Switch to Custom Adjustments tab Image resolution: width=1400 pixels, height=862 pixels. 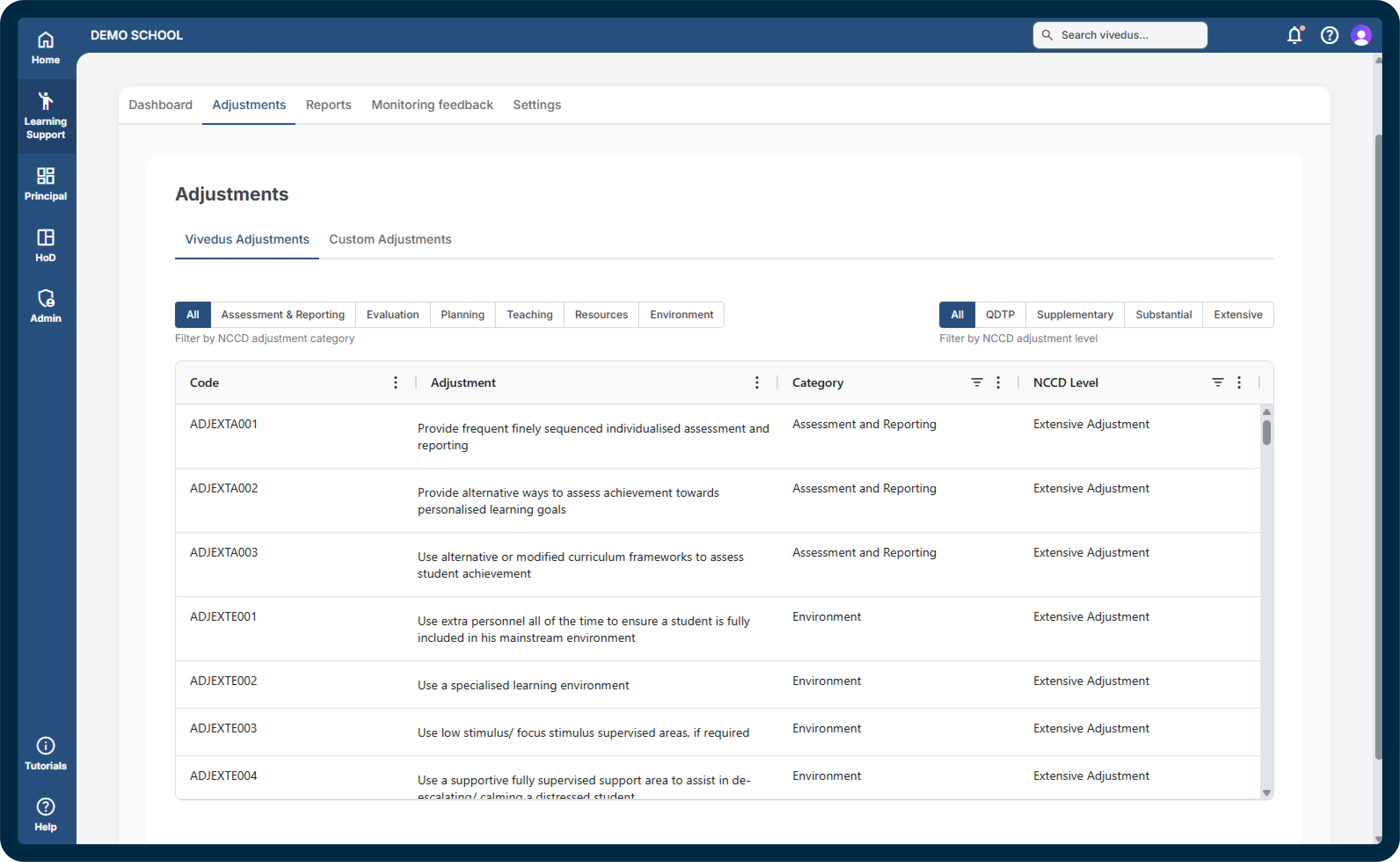390,239
